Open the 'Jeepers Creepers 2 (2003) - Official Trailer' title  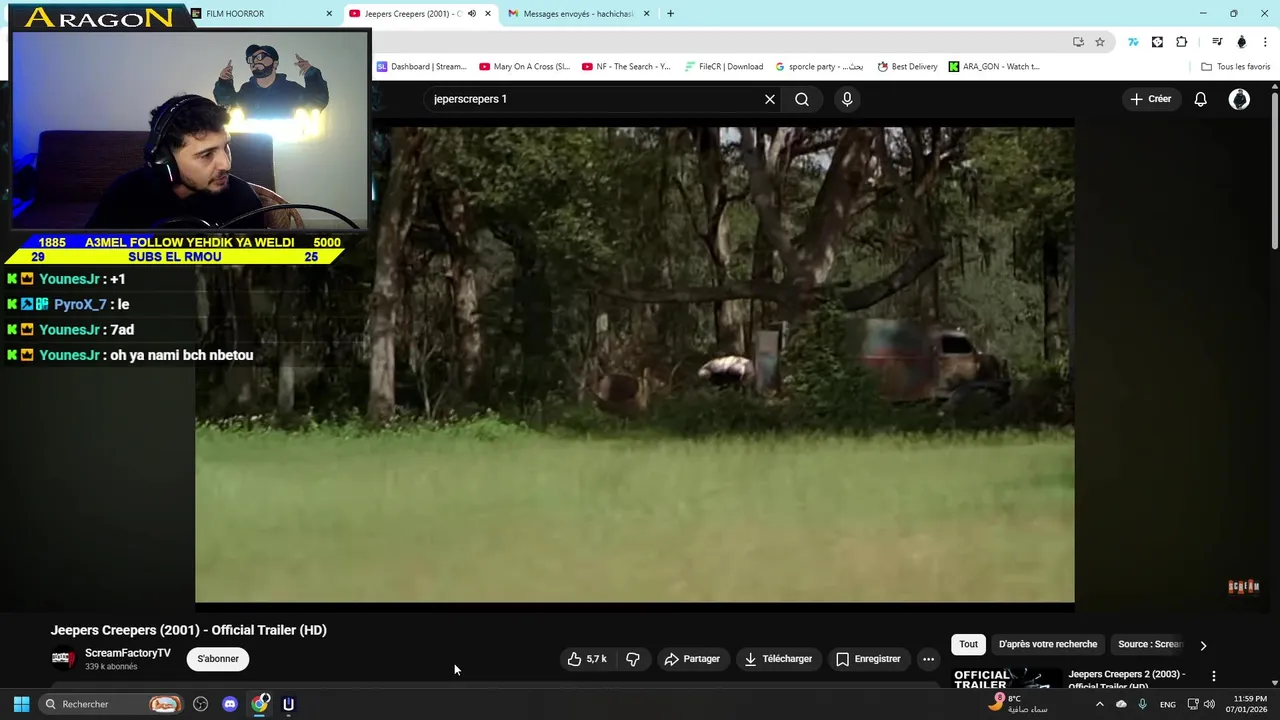(1126, 679)
